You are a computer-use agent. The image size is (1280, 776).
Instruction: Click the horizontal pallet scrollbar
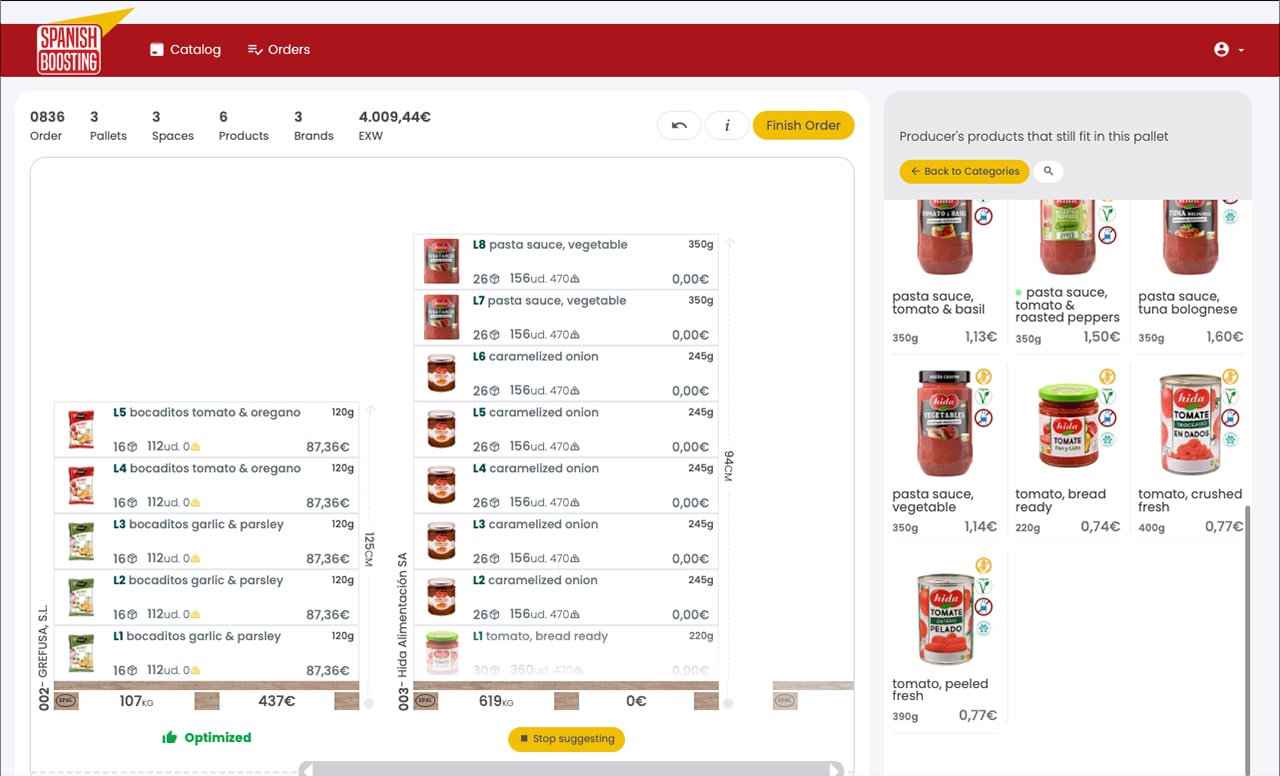(x=572, y=769)
